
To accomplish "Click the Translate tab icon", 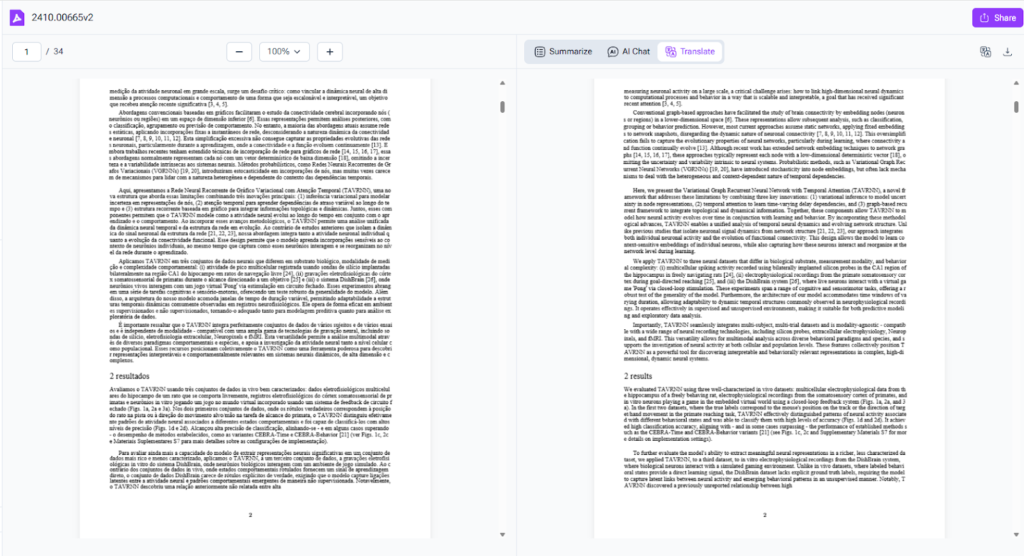I will click(x=671, y=51).
